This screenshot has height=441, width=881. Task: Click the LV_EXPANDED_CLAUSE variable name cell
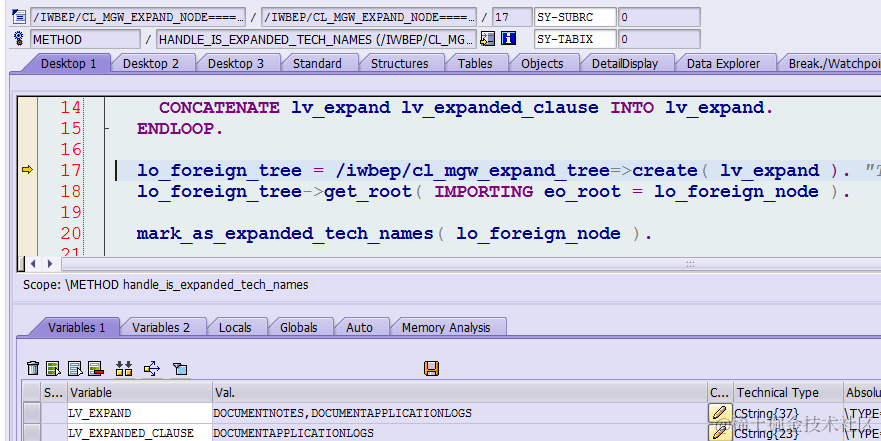click(x=140, y=433)
